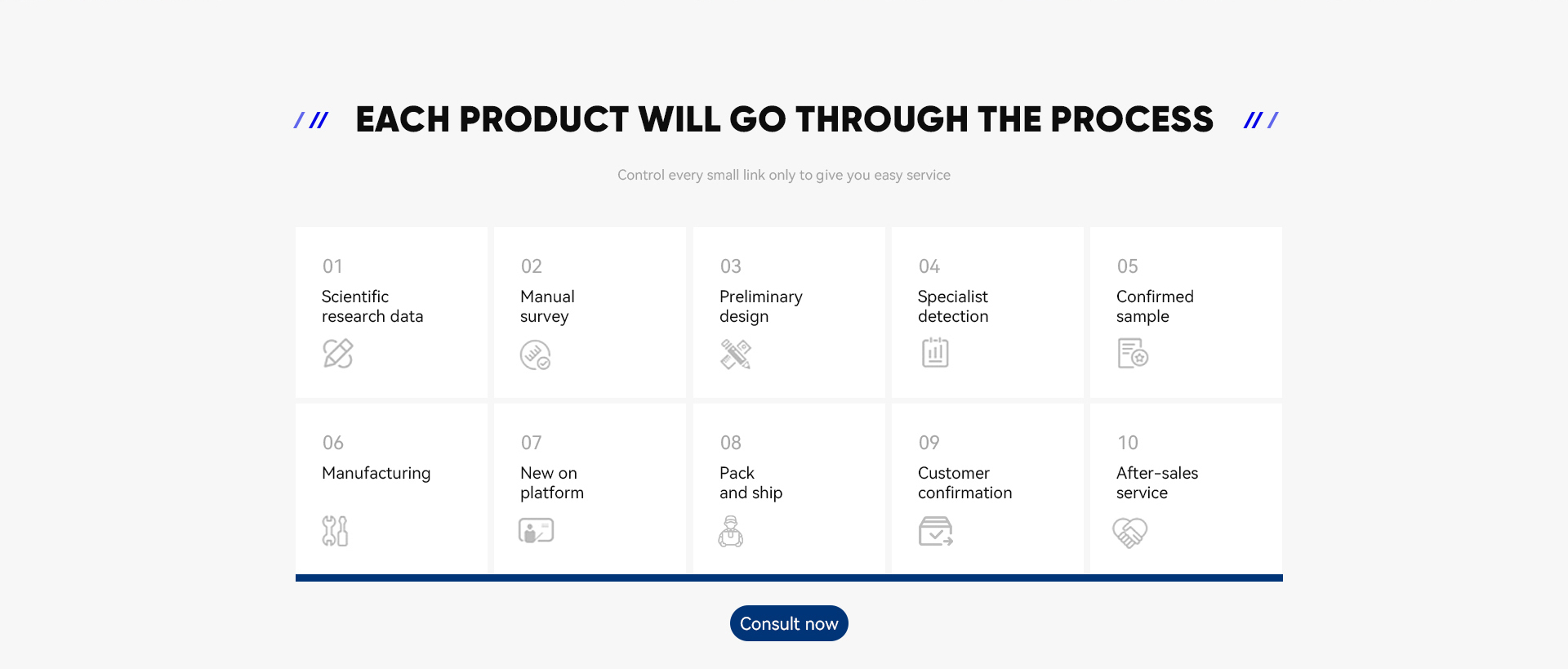Select the 06 Manufacturing step label
Viewport: 1568px width, 669px height.
tap(376, 473)
